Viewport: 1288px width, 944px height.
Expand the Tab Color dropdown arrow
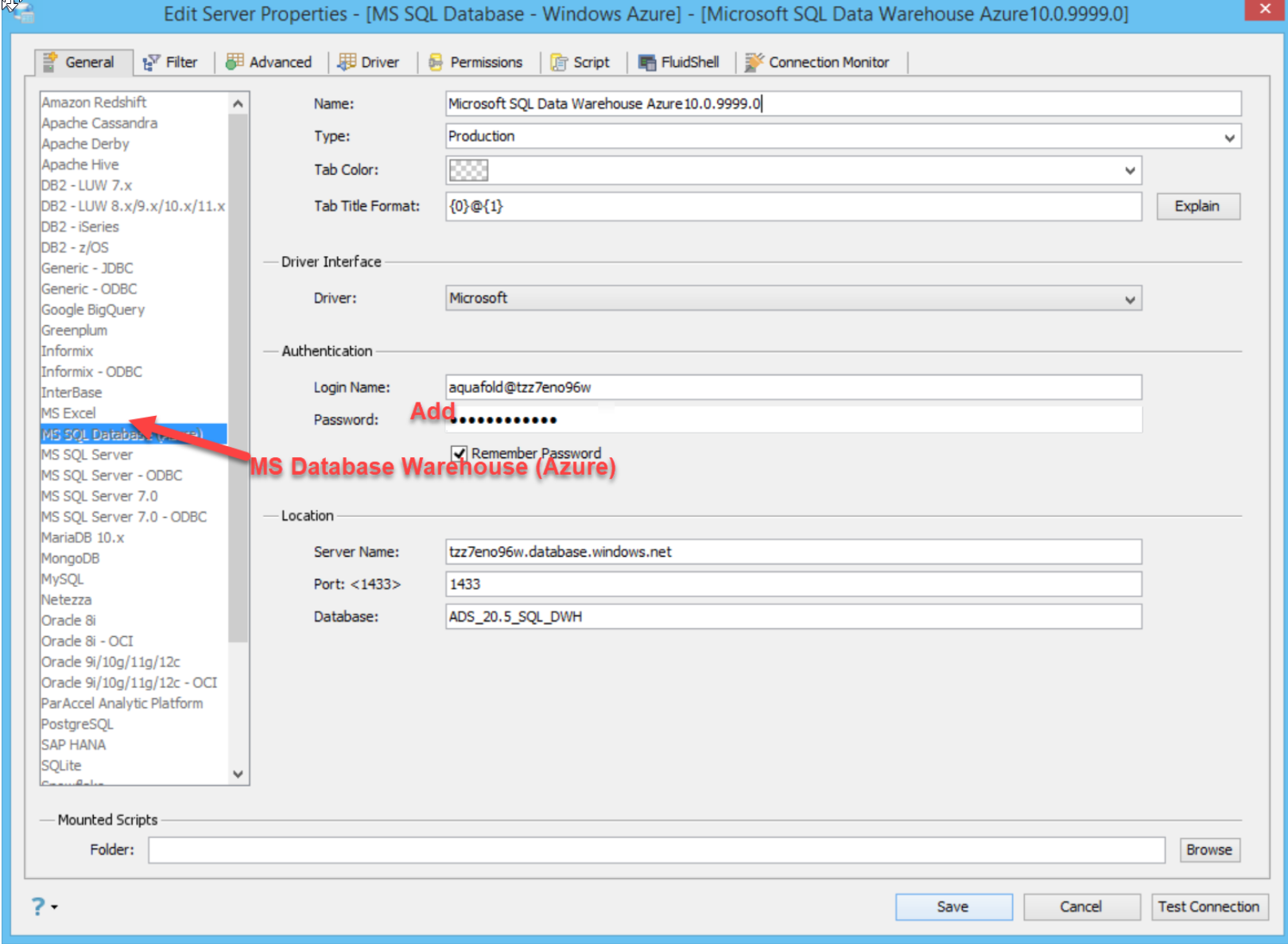pos(1130,170)
